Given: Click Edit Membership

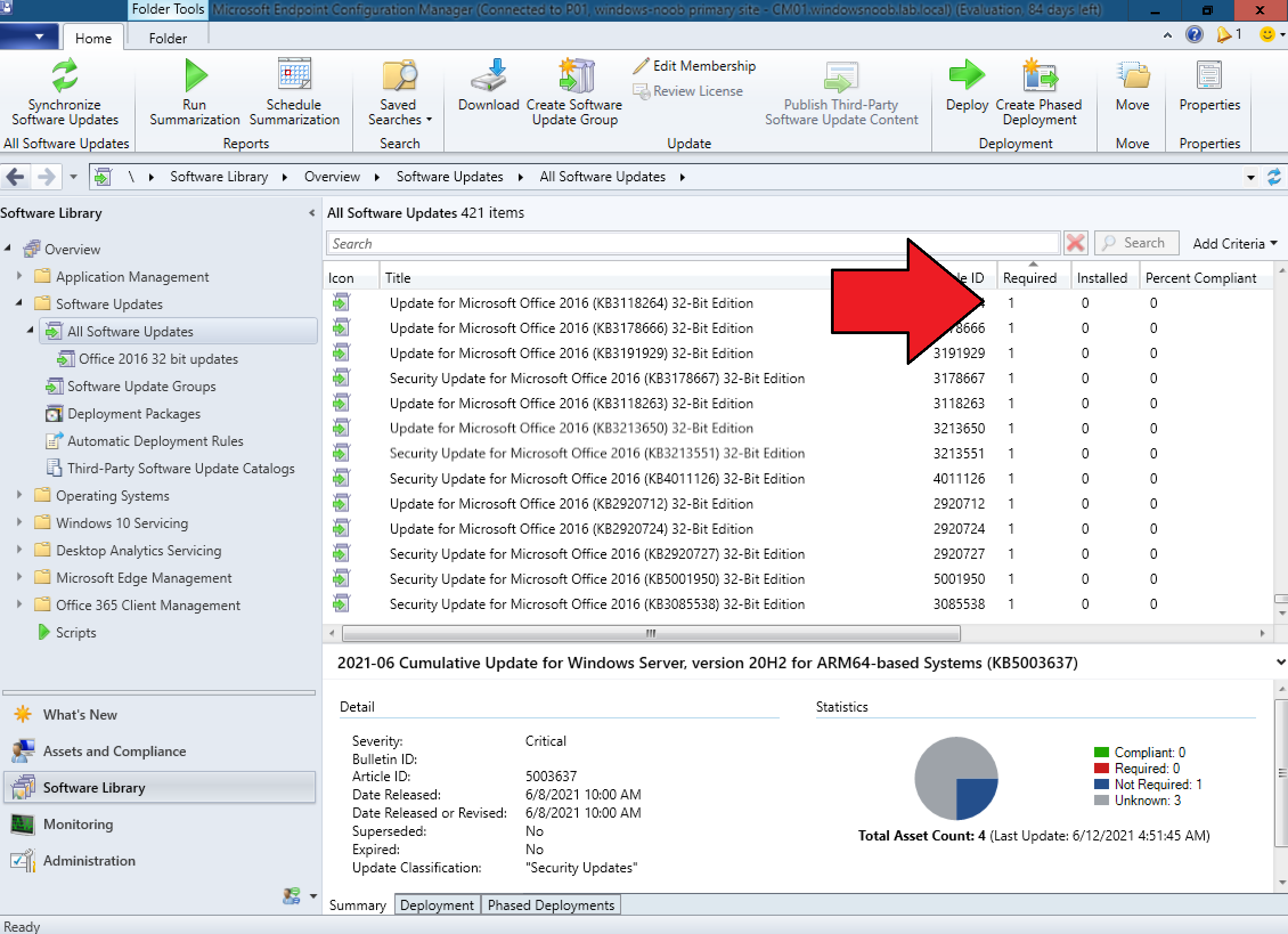Looking at the screenshot, I should point(694,66).
